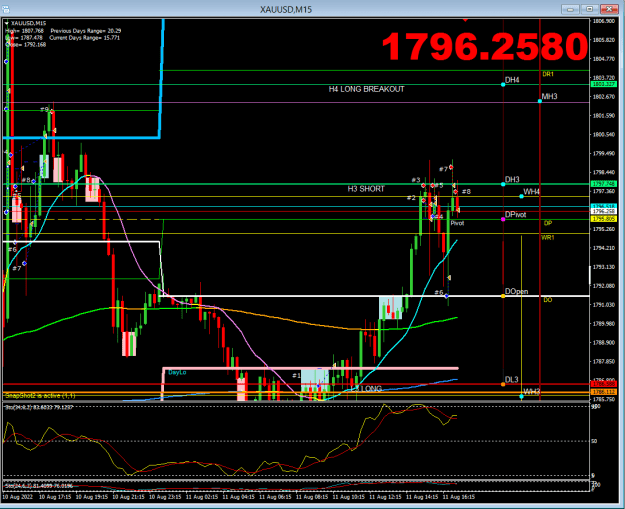Close the XAUUSD chart window
The image size is (625, 509).
609,9
